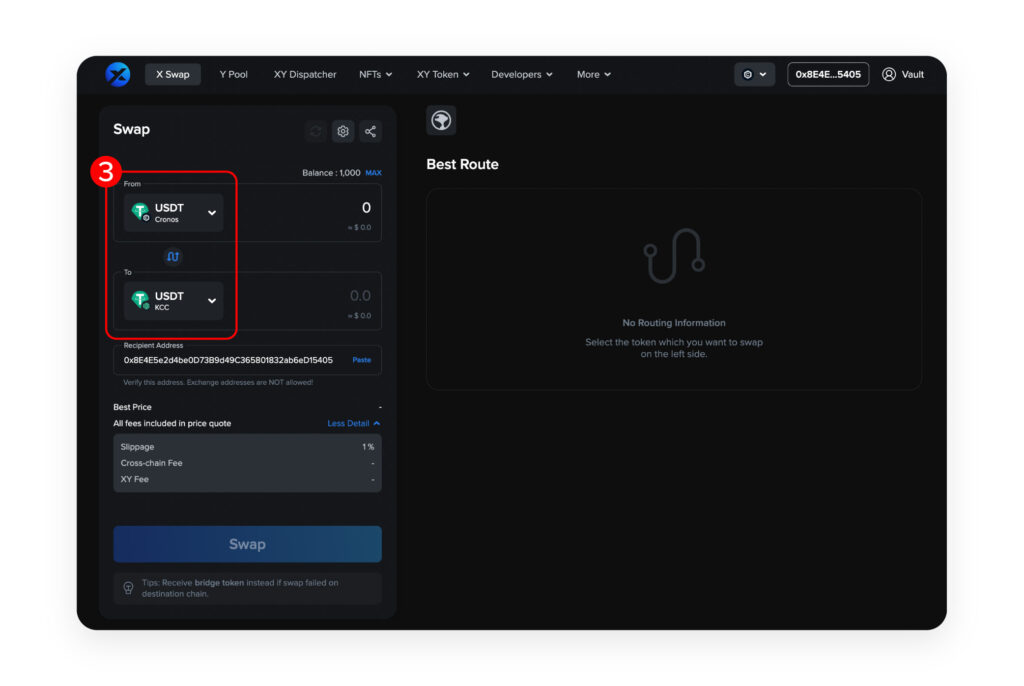1024x686 pixels.
Task: Expand the XY Token menu
Action: coord(443,74)
